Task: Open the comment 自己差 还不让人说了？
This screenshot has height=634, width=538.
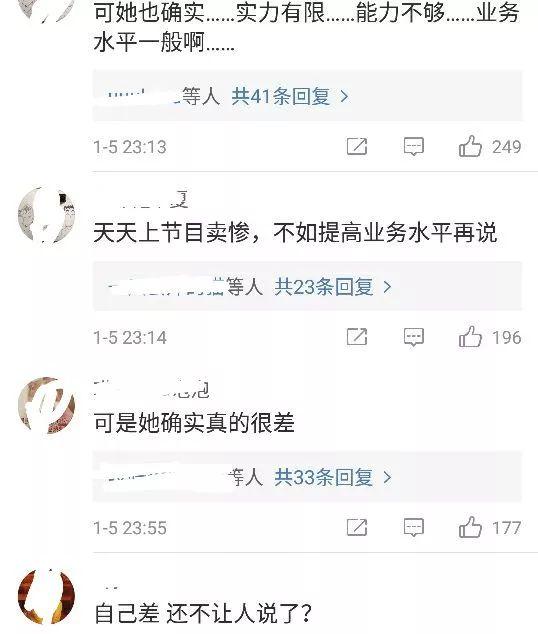Action: tap(203, 613)
